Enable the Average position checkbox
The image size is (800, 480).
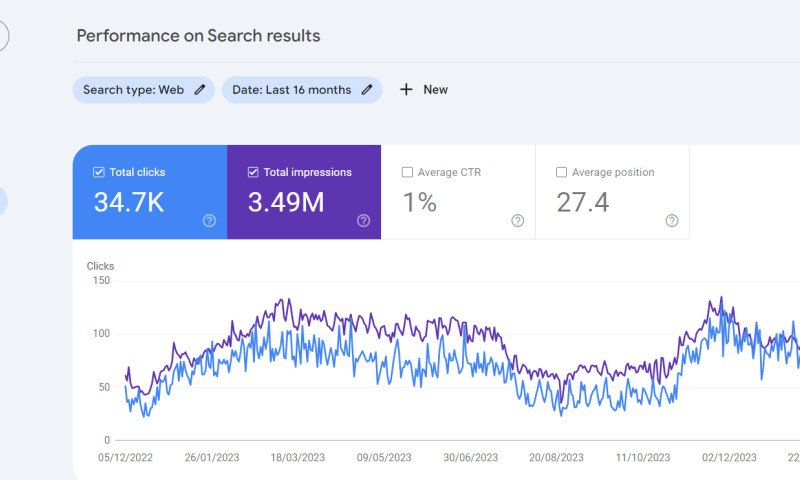pos(561,172)
